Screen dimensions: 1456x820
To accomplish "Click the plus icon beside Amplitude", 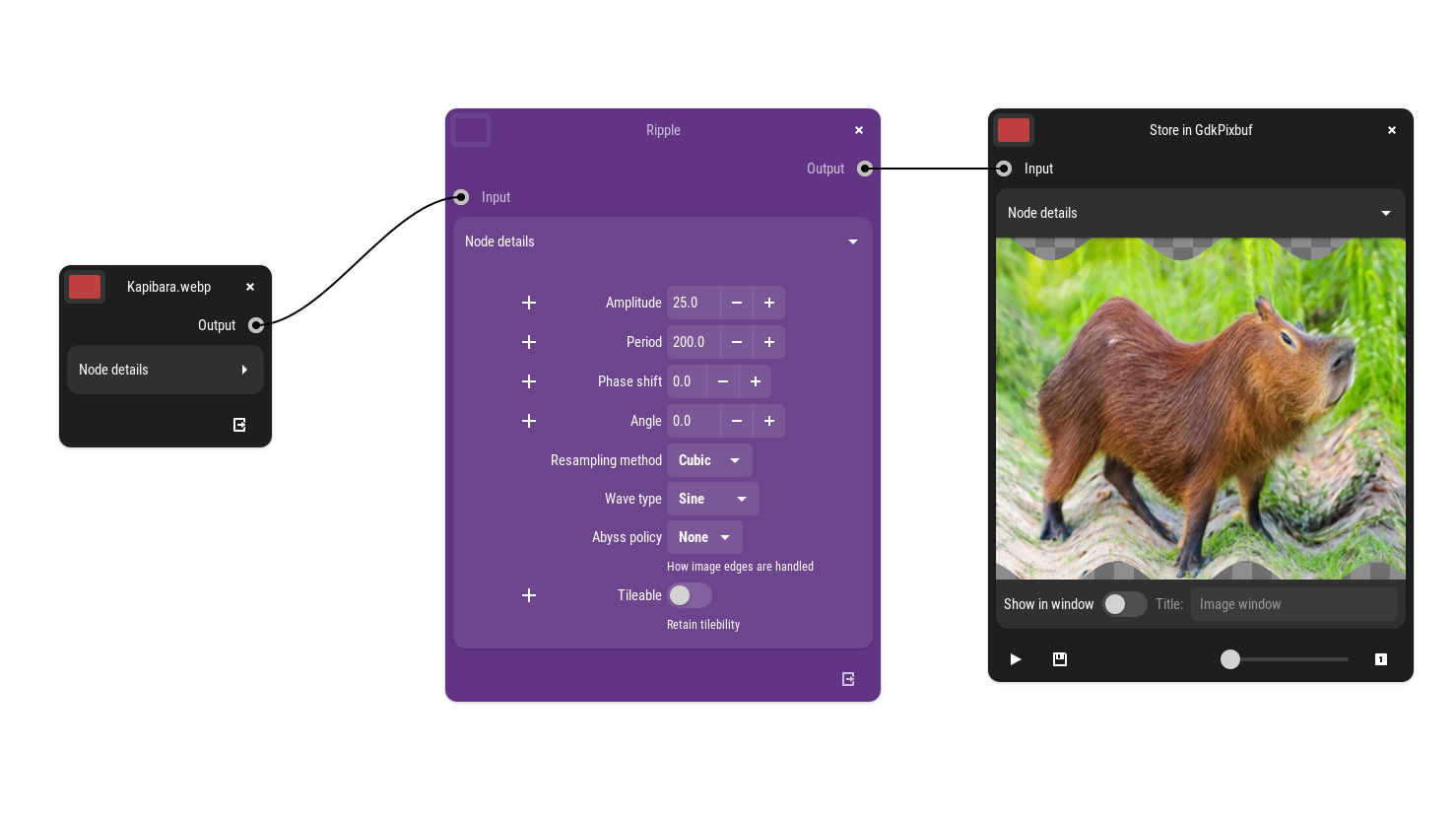I will point(529,303).
